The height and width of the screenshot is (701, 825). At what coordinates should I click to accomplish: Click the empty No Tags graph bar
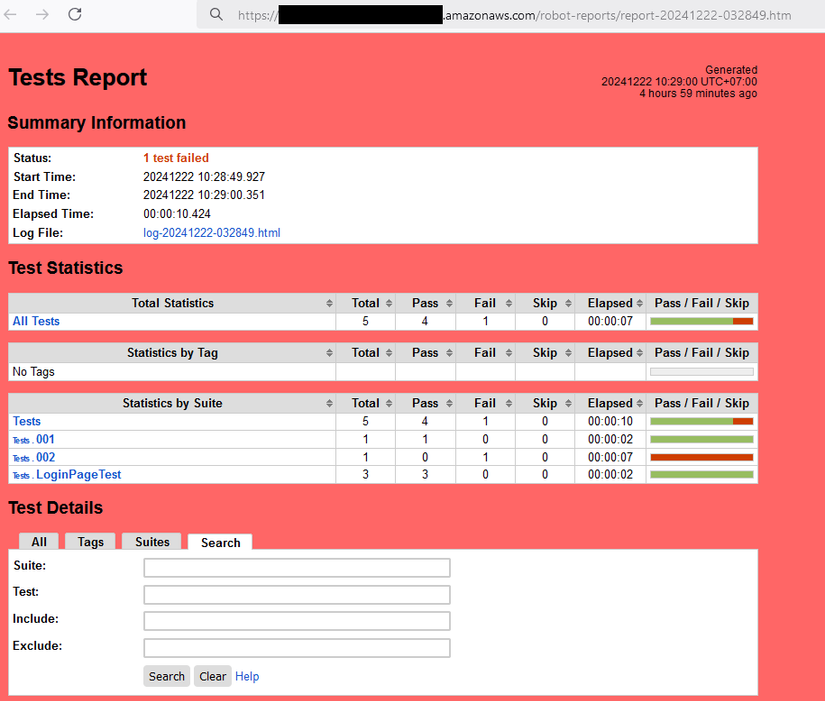[x=701, y=372]
